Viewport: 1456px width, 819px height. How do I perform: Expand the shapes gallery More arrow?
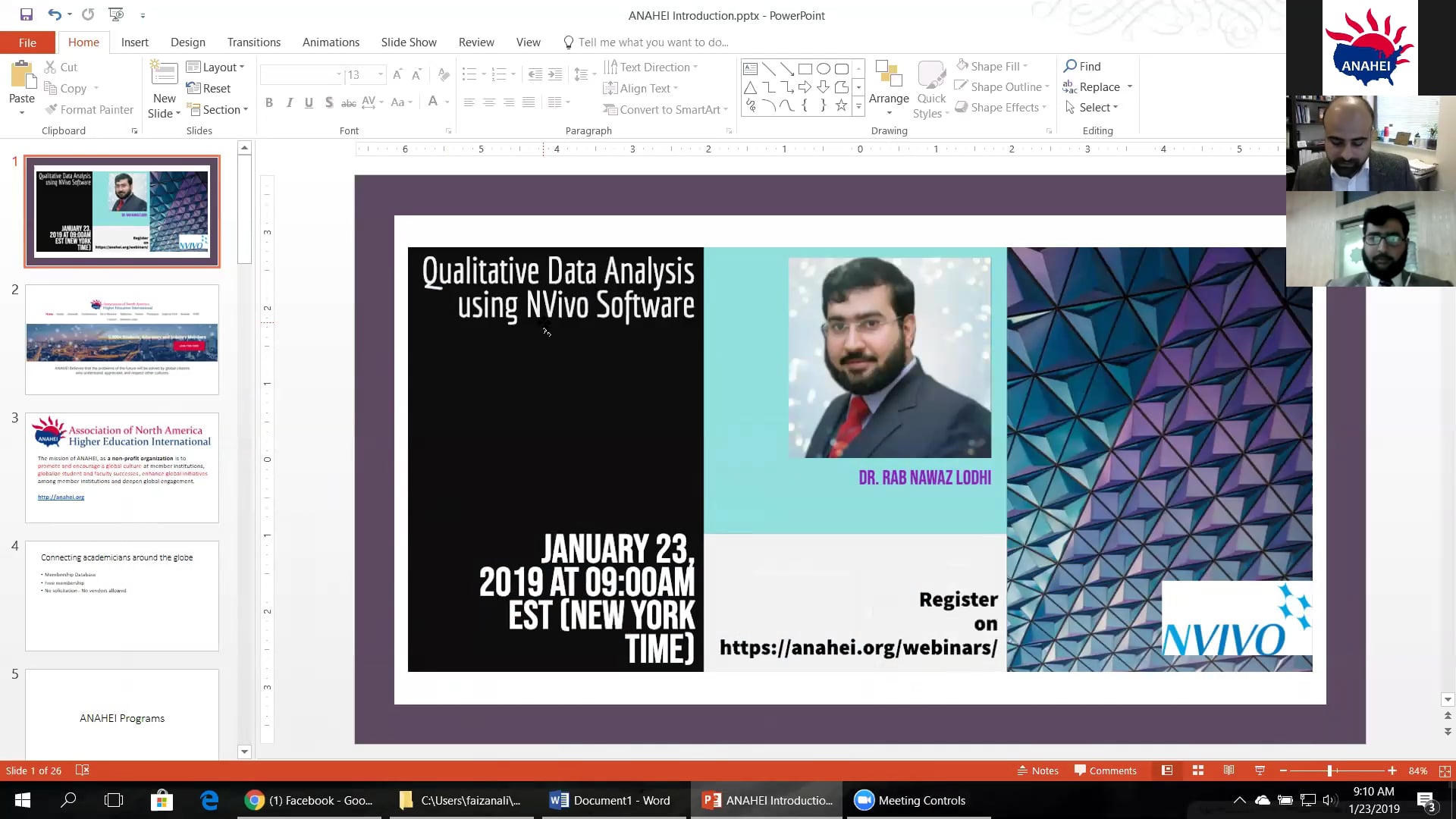[858, 106]
